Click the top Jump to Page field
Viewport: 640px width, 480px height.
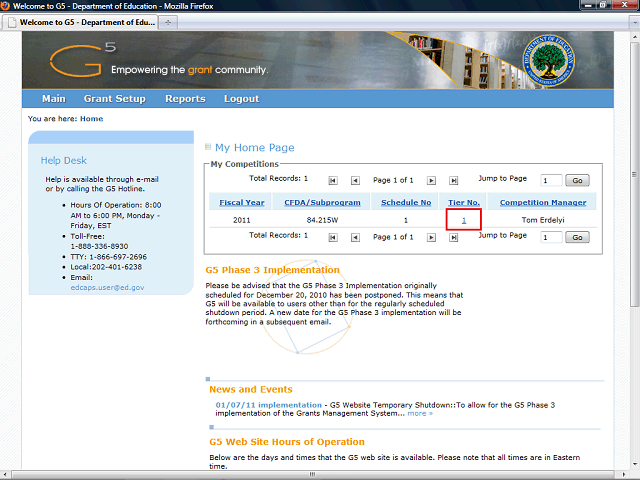coord(551,180)
